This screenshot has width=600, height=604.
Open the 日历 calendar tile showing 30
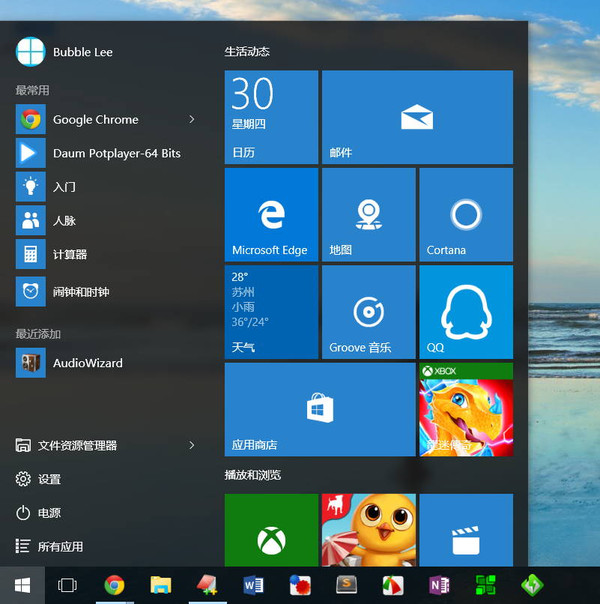[x=271, y=117]
